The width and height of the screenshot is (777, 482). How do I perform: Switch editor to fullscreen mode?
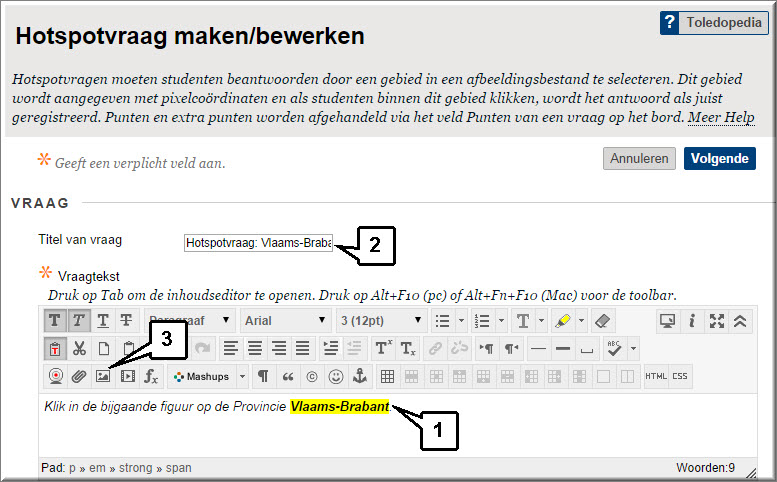click(716, 321)
